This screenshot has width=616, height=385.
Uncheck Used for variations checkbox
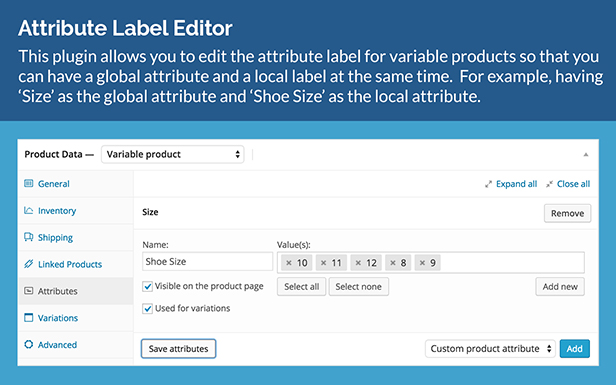point(147,308)
